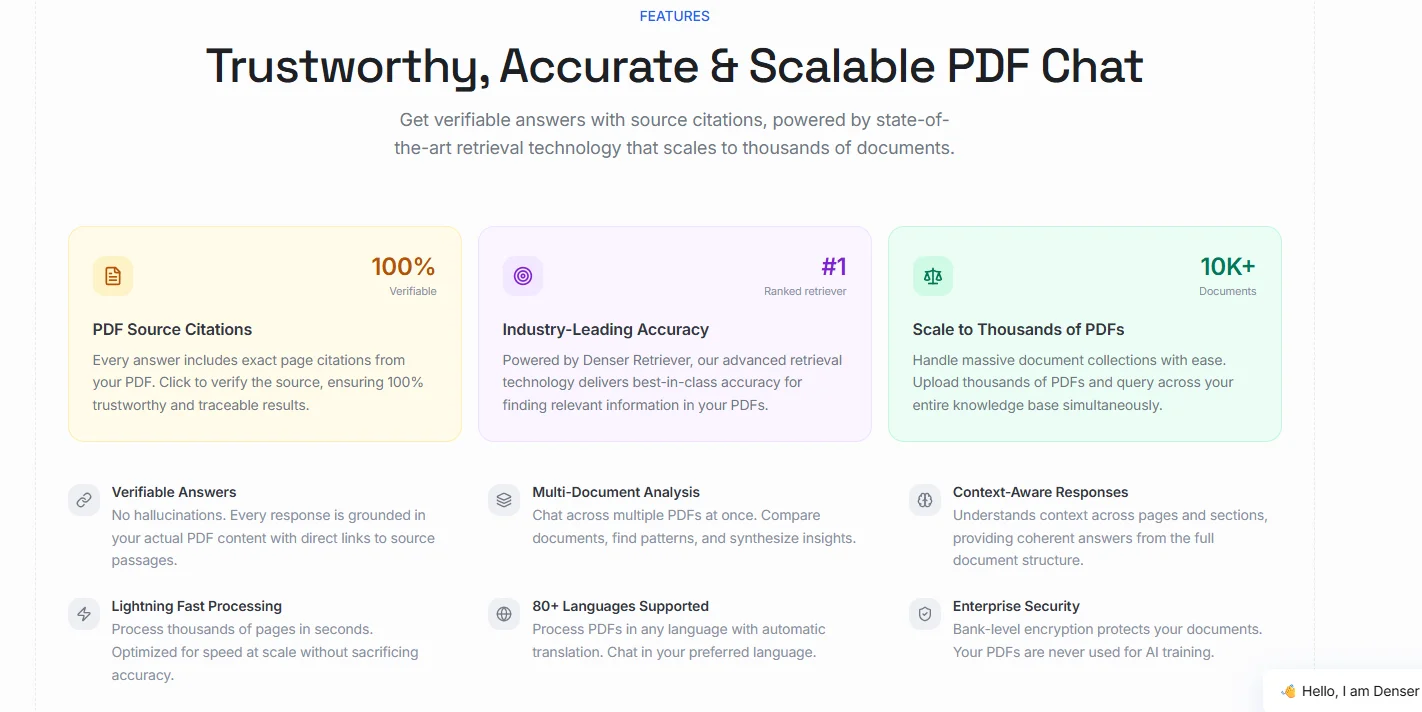The image size is (1422, 712).
Task: Click the scales icon on Scale to Thousands card
Action: point(932,275)
